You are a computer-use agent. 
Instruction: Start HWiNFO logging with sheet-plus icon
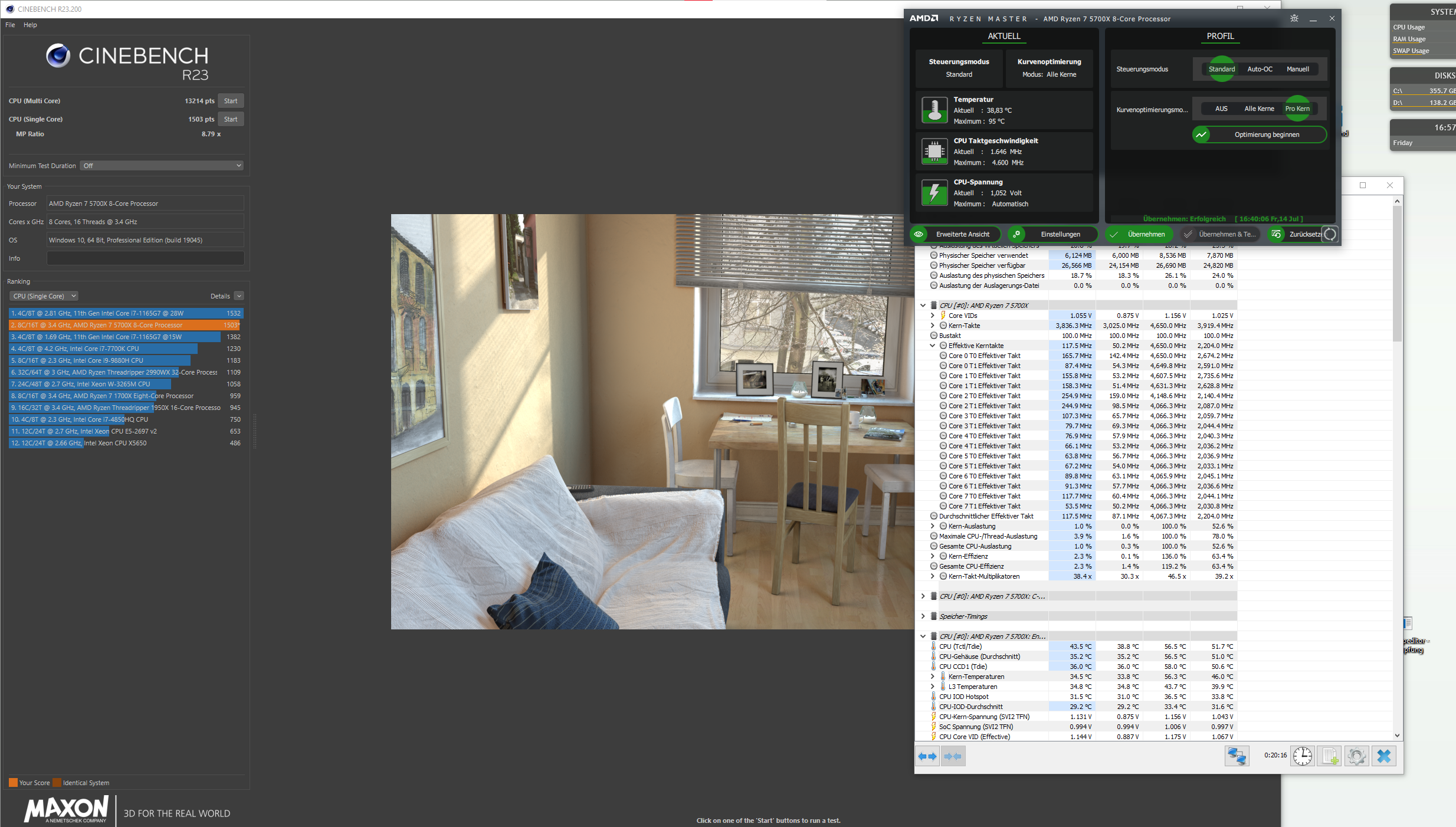point(1330,756)
